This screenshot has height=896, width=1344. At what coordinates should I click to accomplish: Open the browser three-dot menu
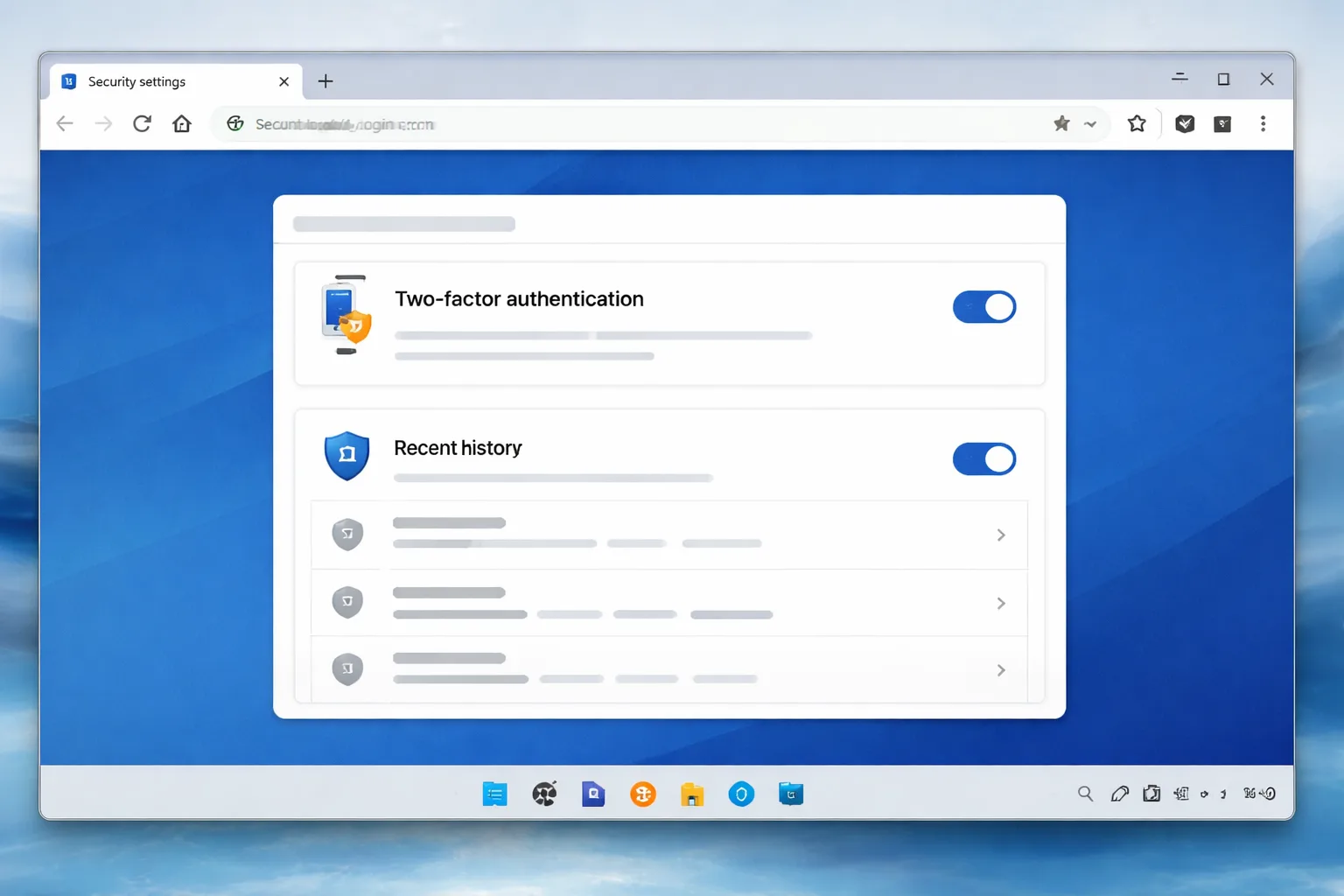point(1263,123)
